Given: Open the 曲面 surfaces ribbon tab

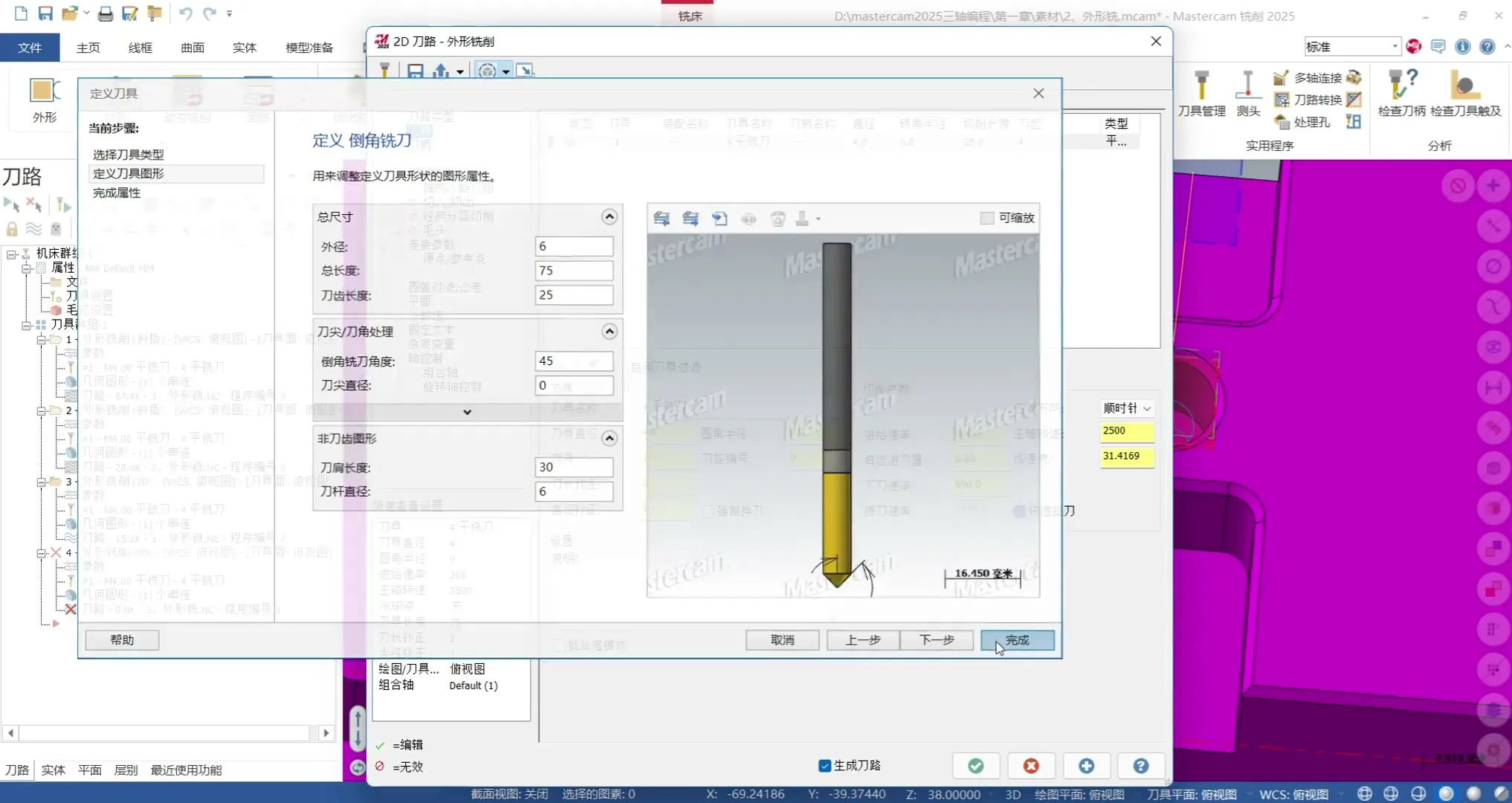Looking at the screenshot, I should coord(192,48).
